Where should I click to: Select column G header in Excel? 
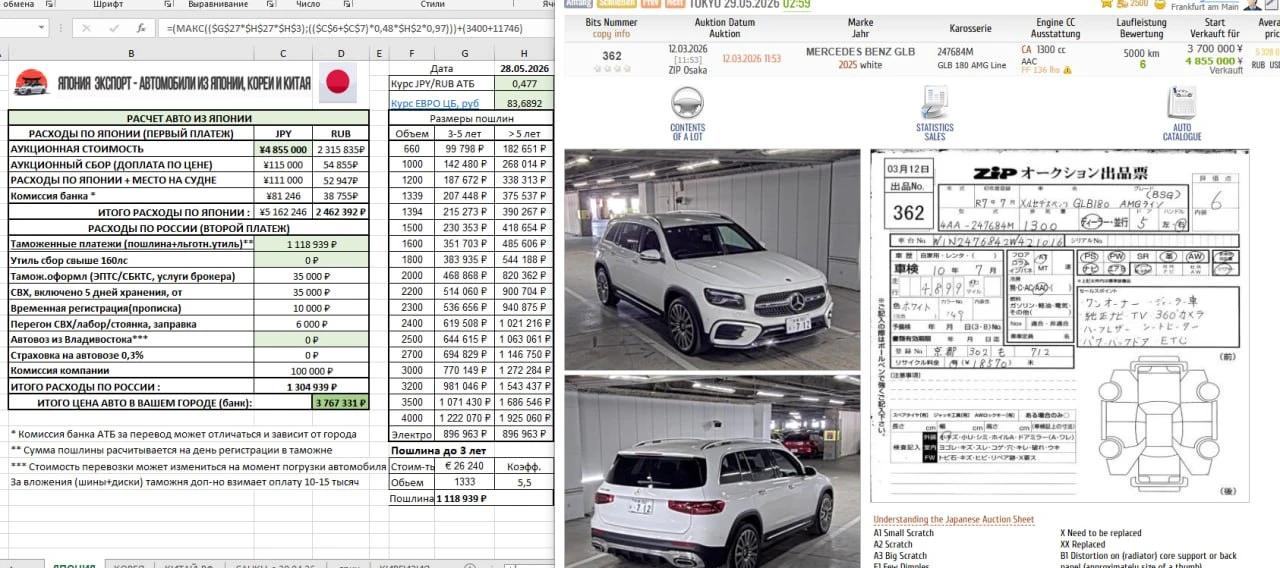point(465,52)
